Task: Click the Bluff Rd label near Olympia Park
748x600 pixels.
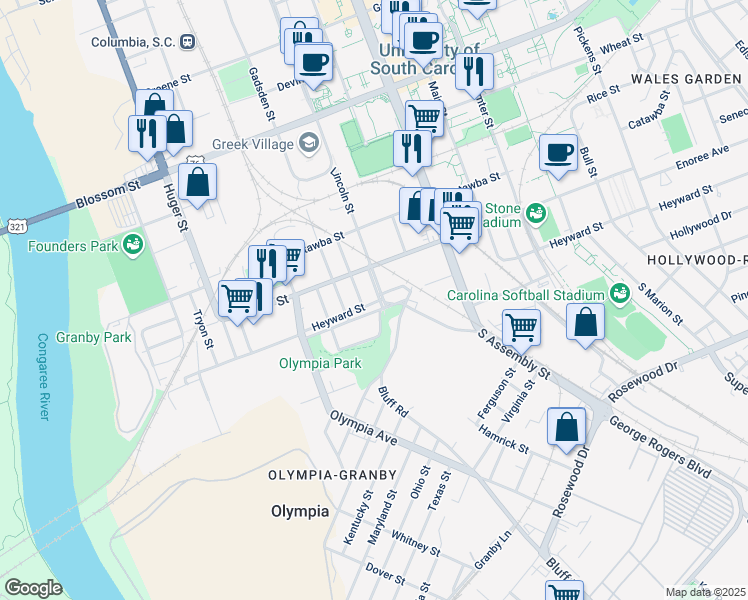Action: tap(393, 402)
